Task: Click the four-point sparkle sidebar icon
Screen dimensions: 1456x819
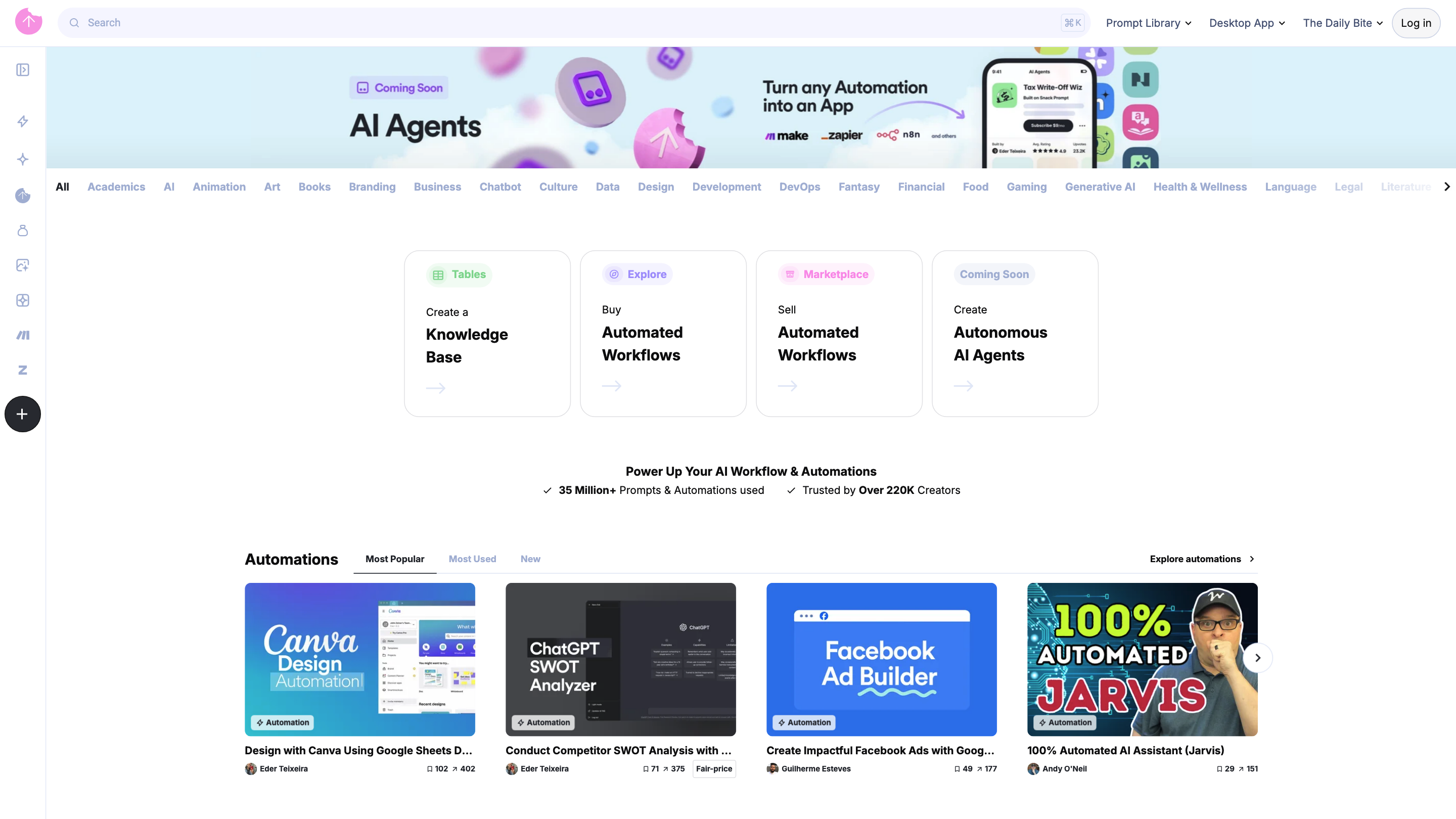Action: tap(23, 159)
